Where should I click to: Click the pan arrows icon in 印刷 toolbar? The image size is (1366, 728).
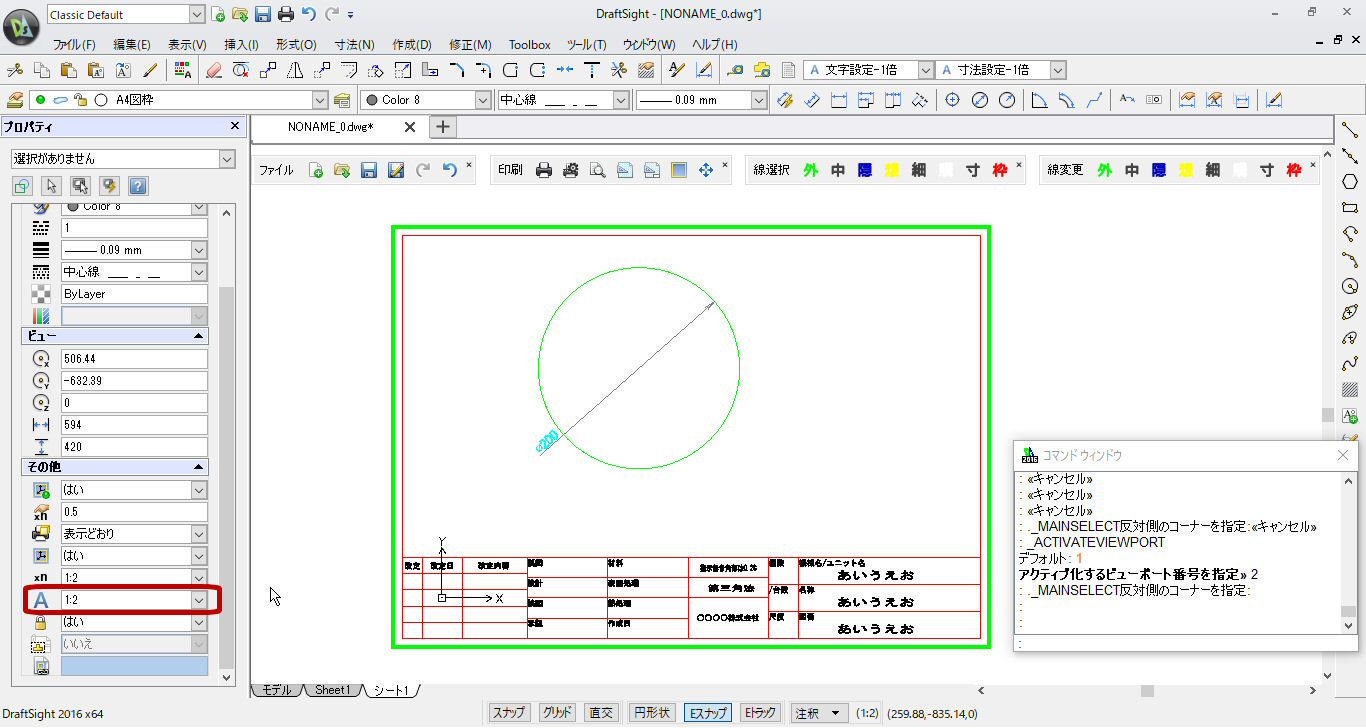point(706,170)
